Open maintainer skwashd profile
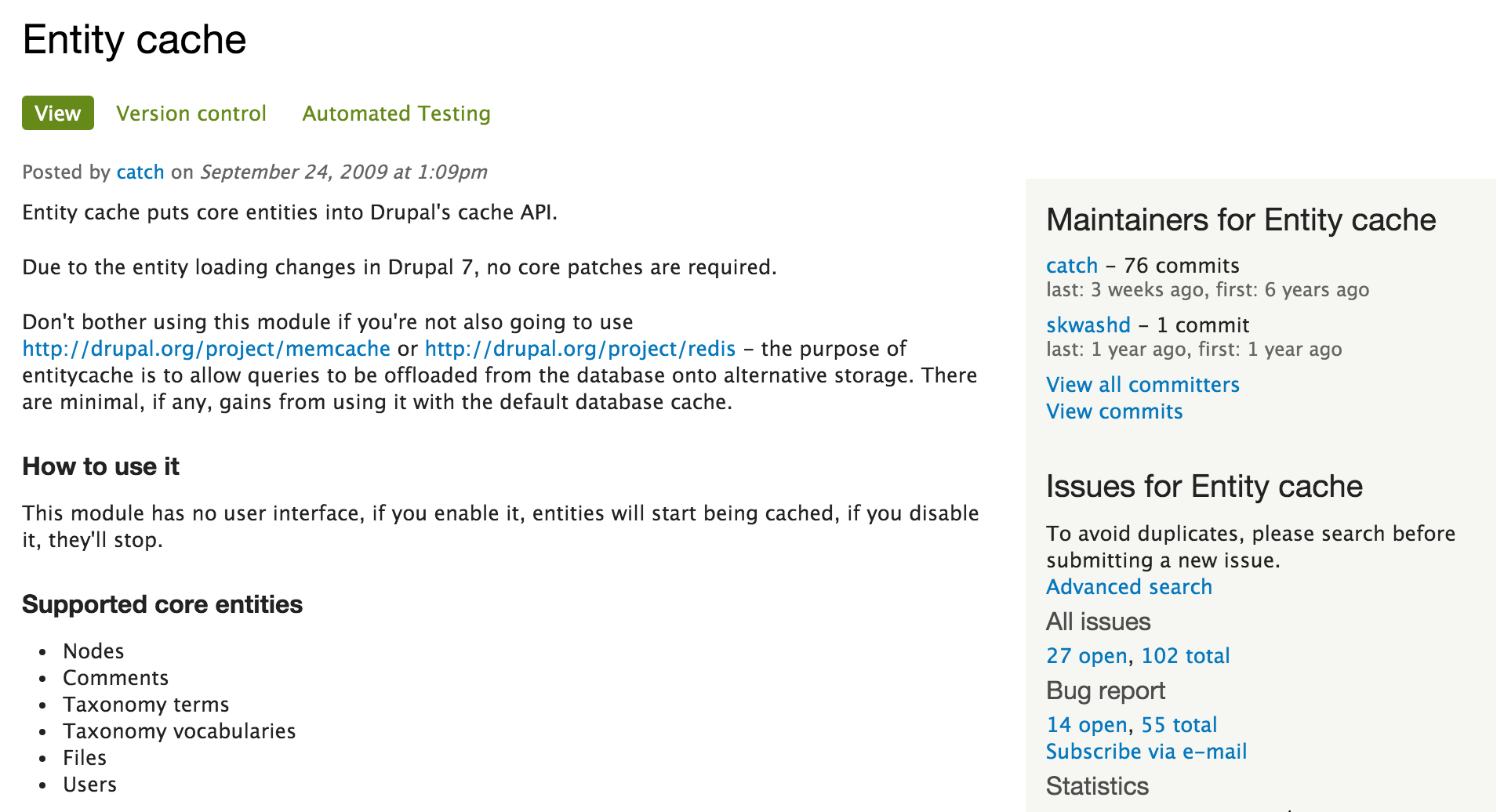1504x812 pixels. pyautogui.click(x=1088, y=325)
